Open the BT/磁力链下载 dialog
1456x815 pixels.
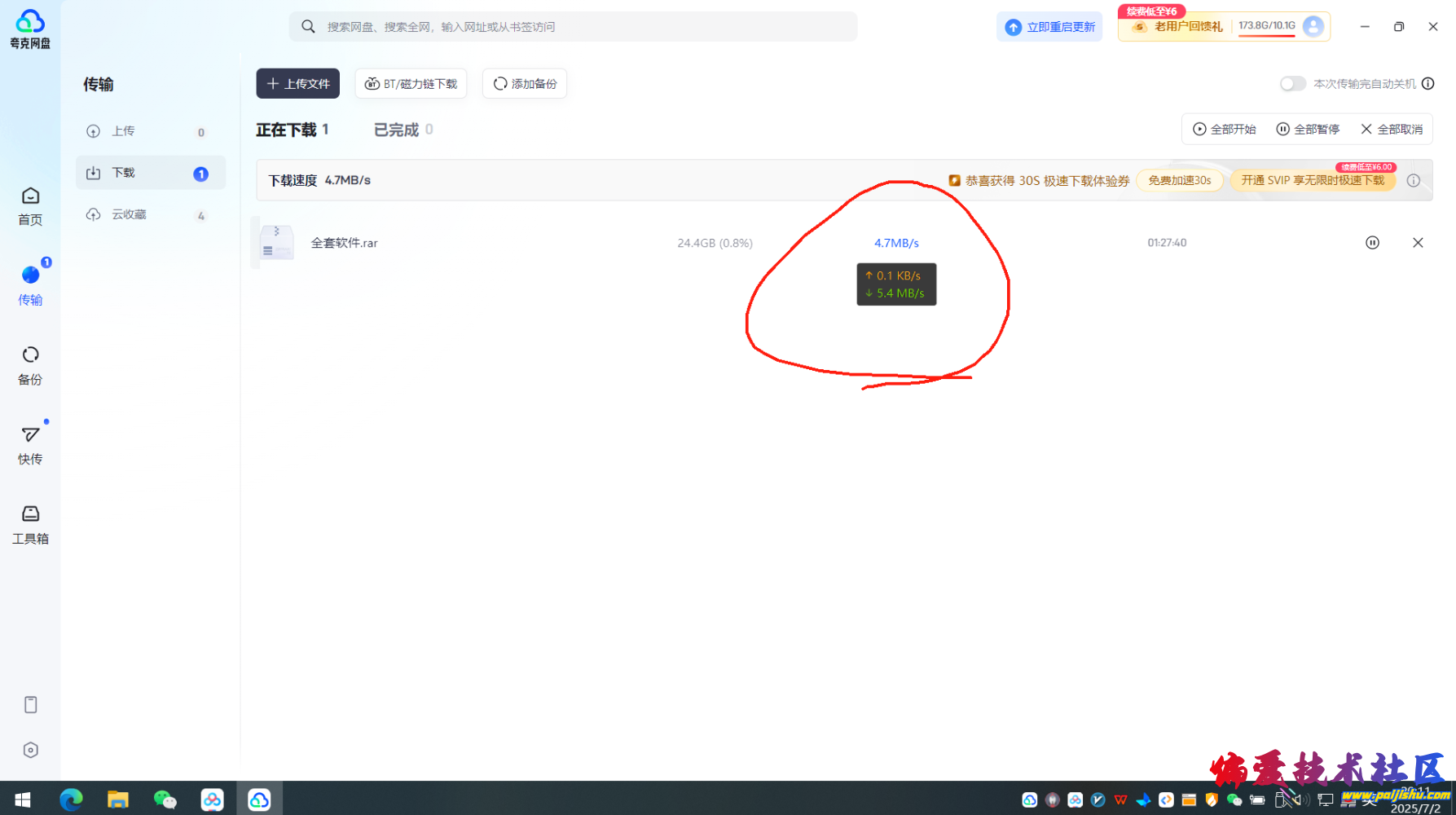tap(411, 83)
